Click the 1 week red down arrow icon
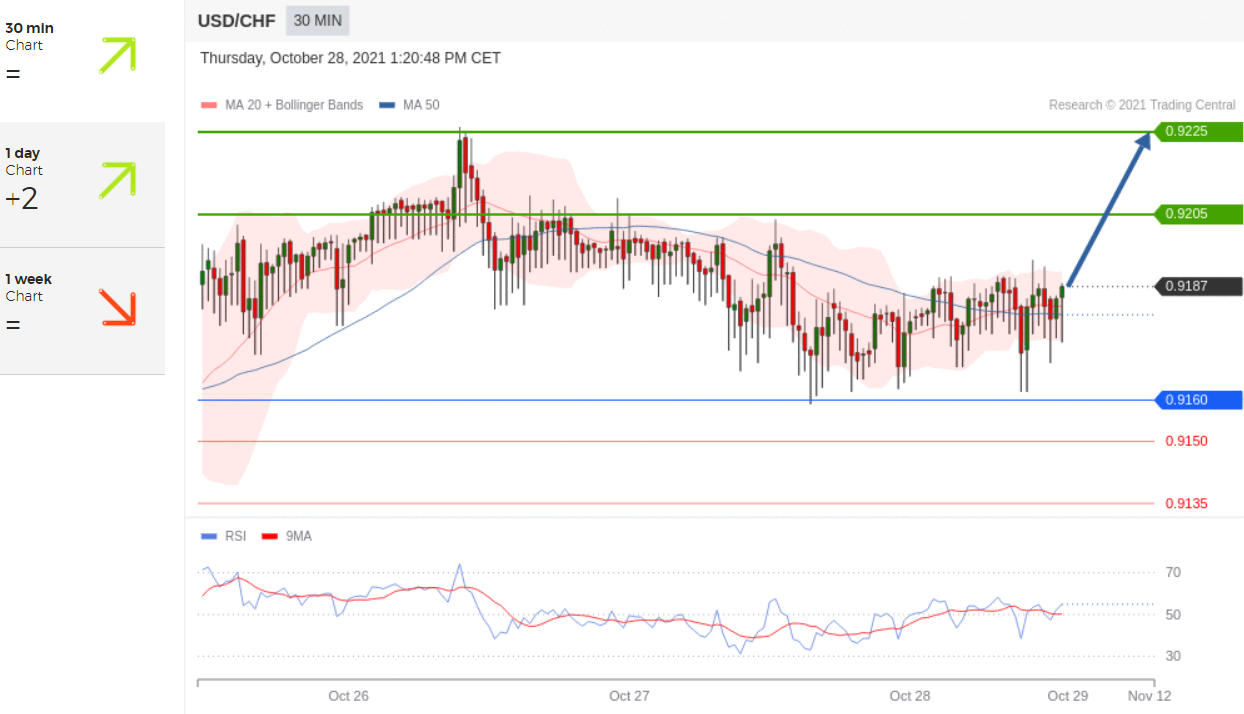The width and height of the screenshot is (1244, 714). coord(117,307)
